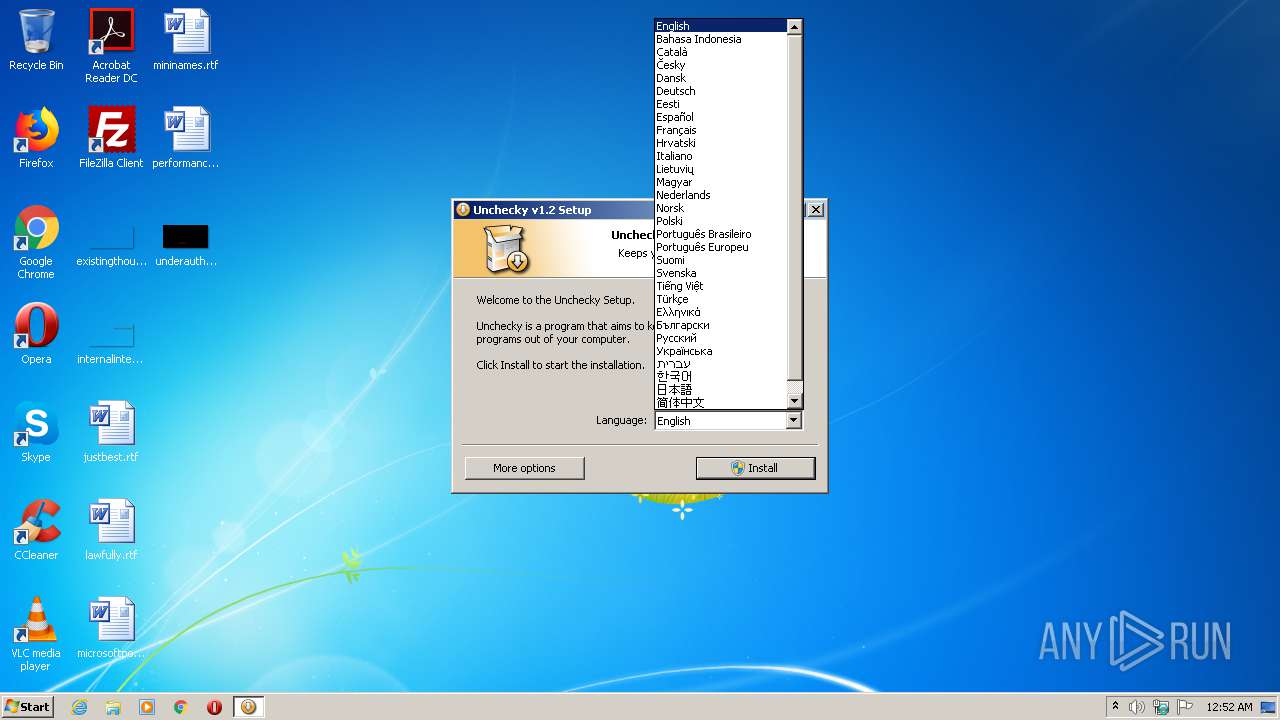
Task: Close the Unchecky Setup window
Action: pyautogui.click(x=816, y=209)
